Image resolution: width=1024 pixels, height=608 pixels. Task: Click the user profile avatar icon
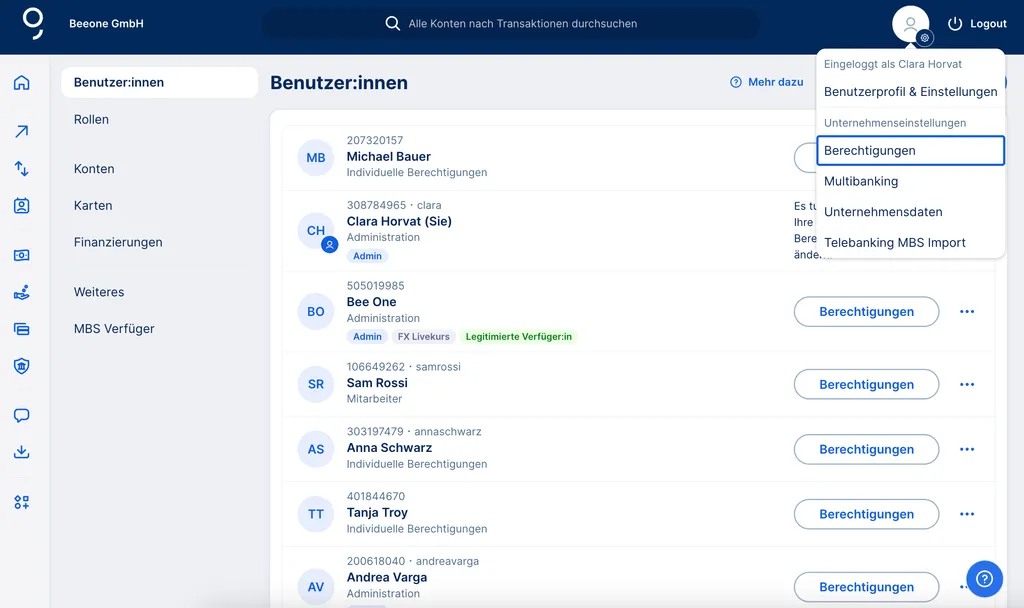point(910,24)
